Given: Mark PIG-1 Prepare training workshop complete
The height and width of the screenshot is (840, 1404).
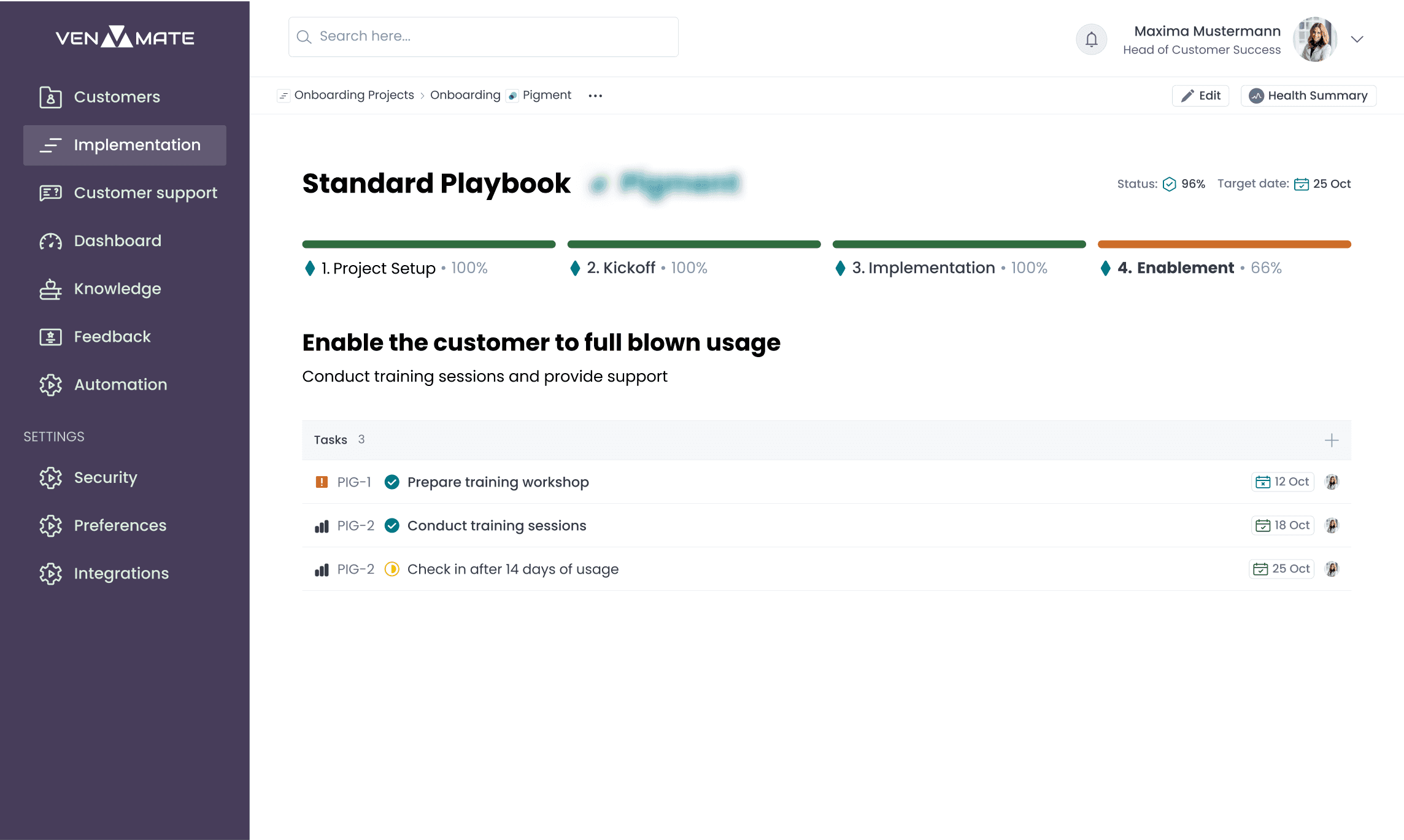Looking at the screenshot, I should pos(392,482).
